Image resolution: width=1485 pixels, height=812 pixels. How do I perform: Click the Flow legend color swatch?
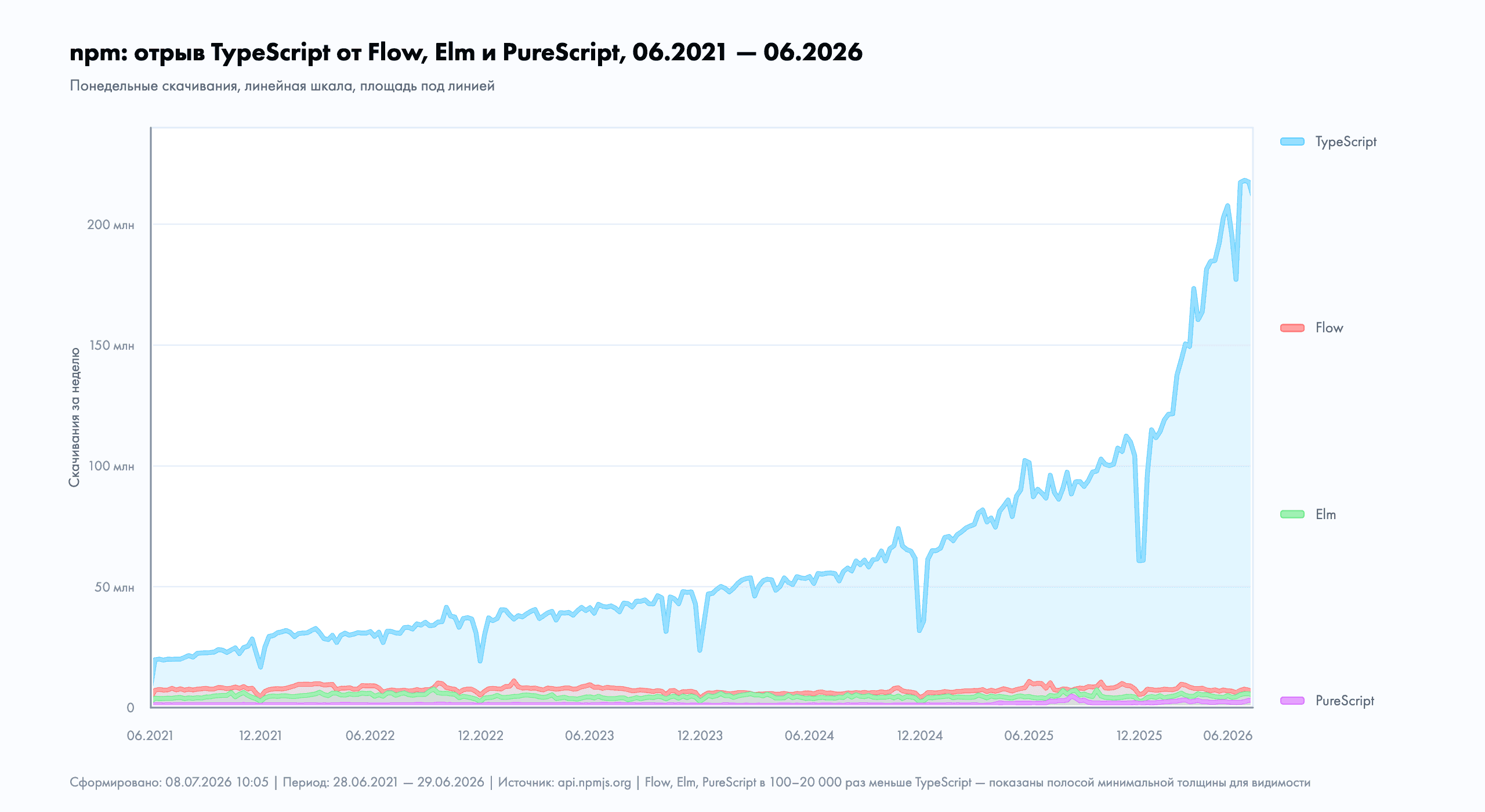1292,328
